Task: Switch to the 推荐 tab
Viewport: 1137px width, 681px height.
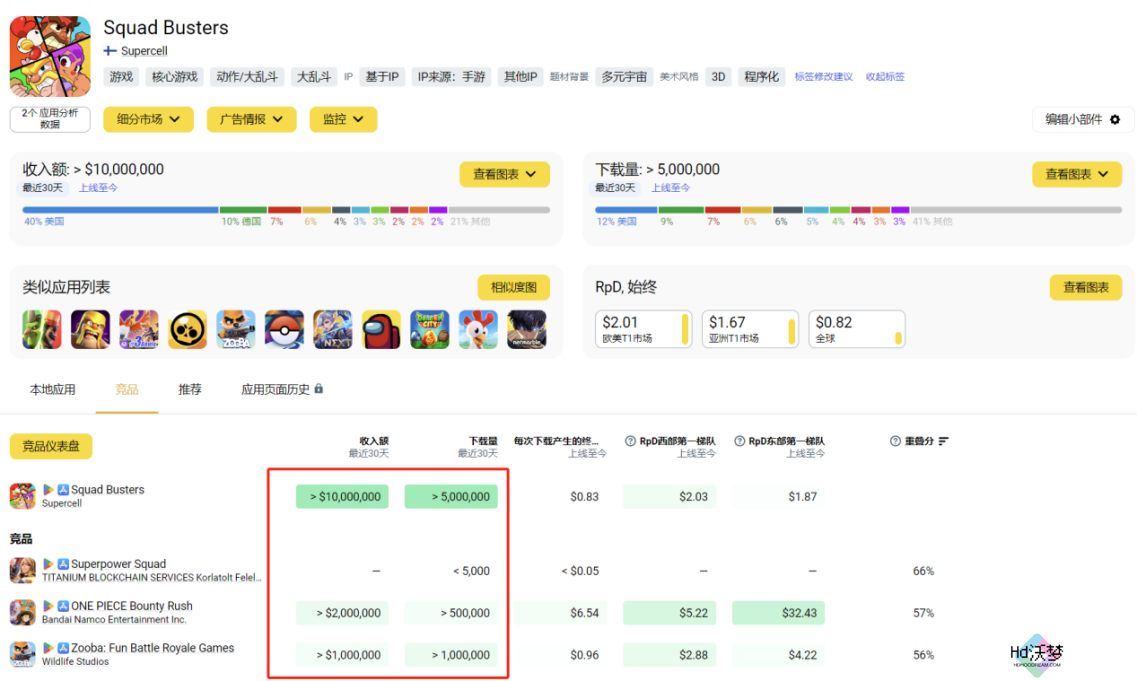Action: point(190,389)
